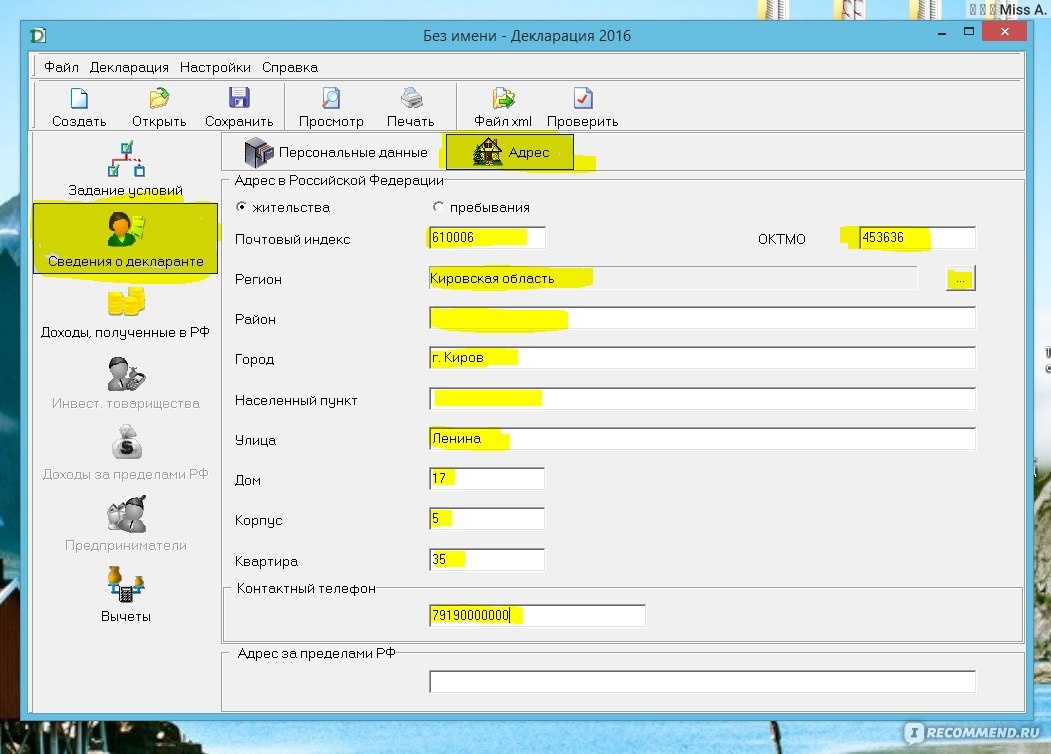Click the Контактный телефон input field
The height and width of the screenshot is (754, 1051).
click(x=538, y=615)
